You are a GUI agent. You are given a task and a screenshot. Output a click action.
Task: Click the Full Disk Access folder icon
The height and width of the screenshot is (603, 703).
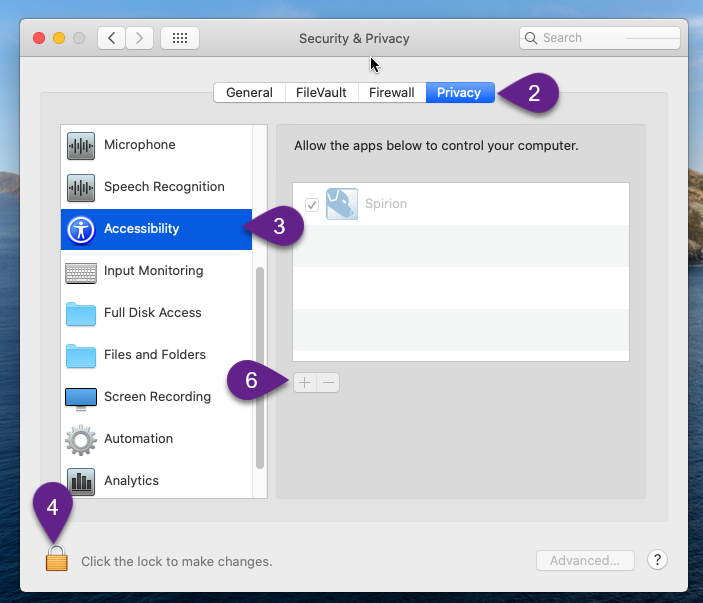click(81, 314)
